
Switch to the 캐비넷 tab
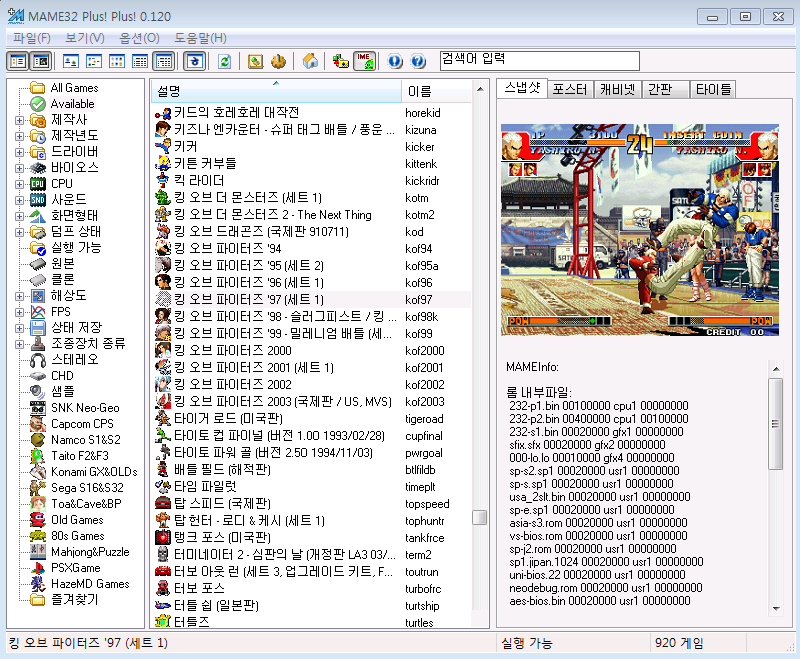(617, 90)
